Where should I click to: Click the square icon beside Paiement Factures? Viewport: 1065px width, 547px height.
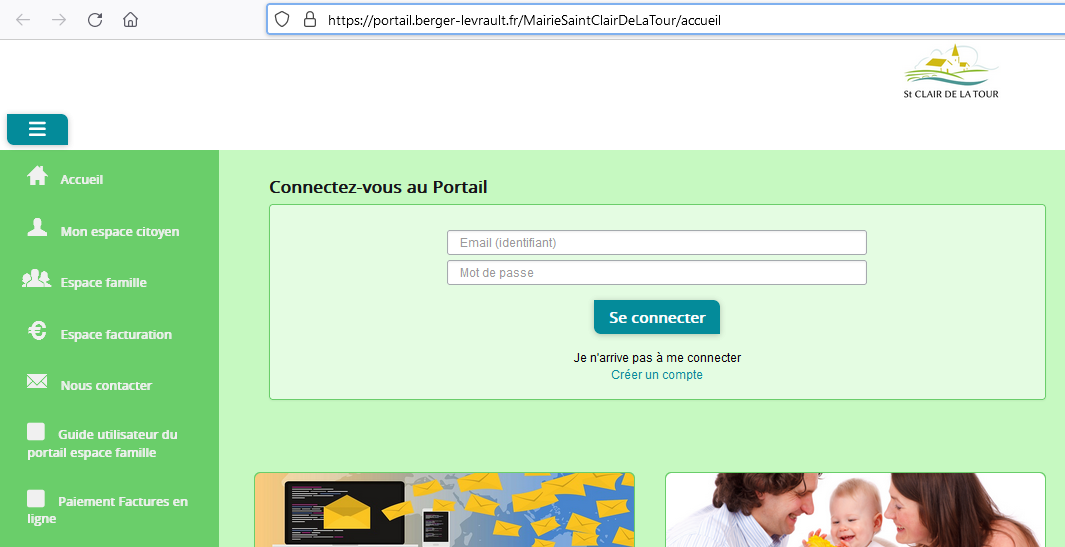(x=36, y=499)
